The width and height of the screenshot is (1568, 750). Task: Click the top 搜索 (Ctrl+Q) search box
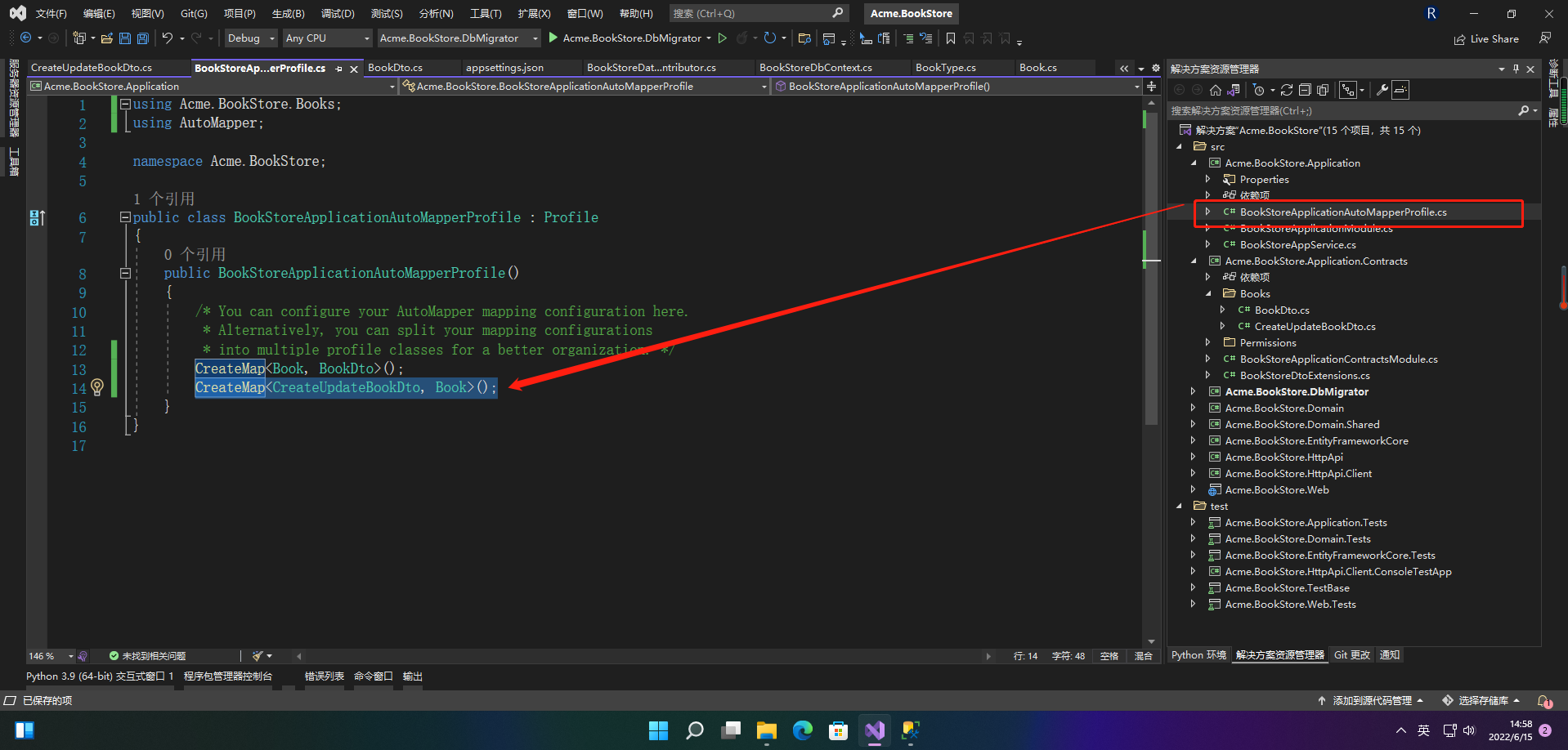click(x=758, y=13)
